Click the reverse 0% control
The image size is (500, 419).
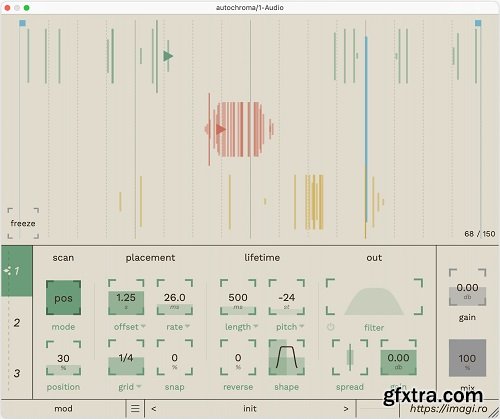(x=238, y=358)
